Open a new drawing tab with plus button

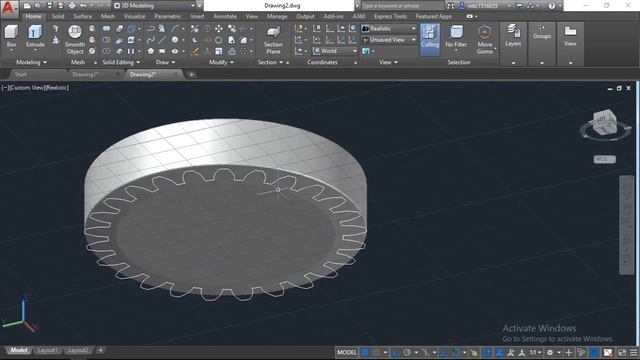point(191,74)
